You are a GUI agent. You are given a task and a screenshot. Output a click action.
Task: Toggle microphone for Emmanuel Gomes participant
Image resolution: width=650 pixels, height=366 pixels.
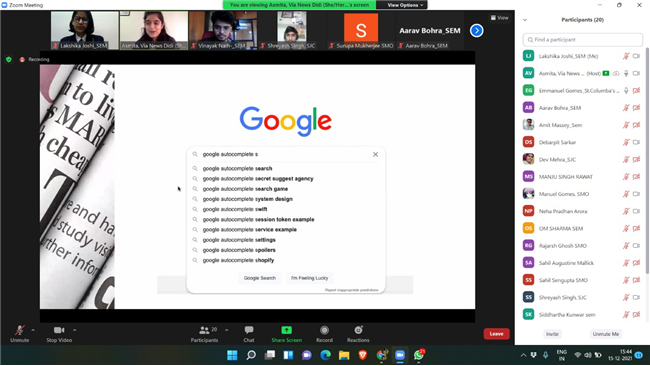click(626, 90)
